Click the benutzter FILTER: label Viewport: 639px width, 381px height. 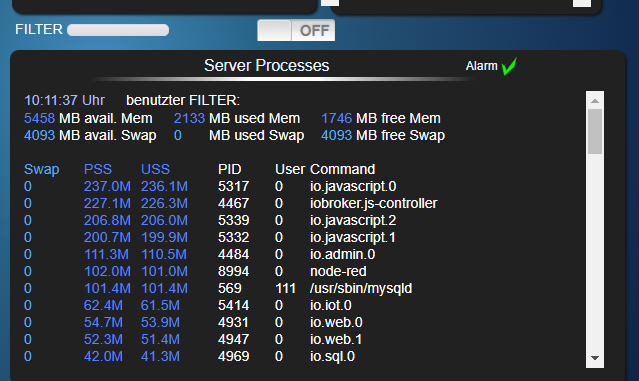183,100
